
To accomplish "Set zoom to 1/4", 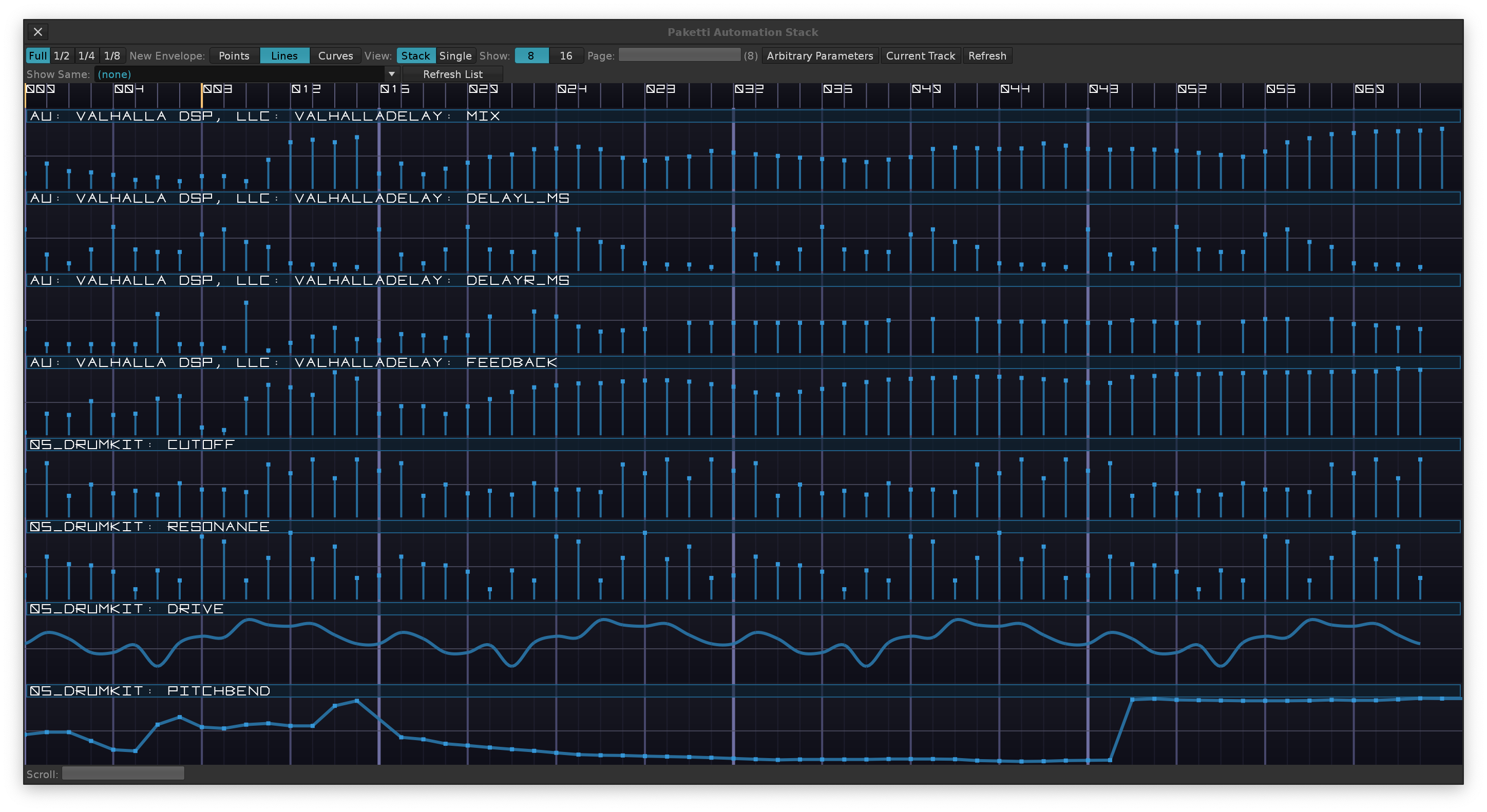I will [x=87, y=56].
